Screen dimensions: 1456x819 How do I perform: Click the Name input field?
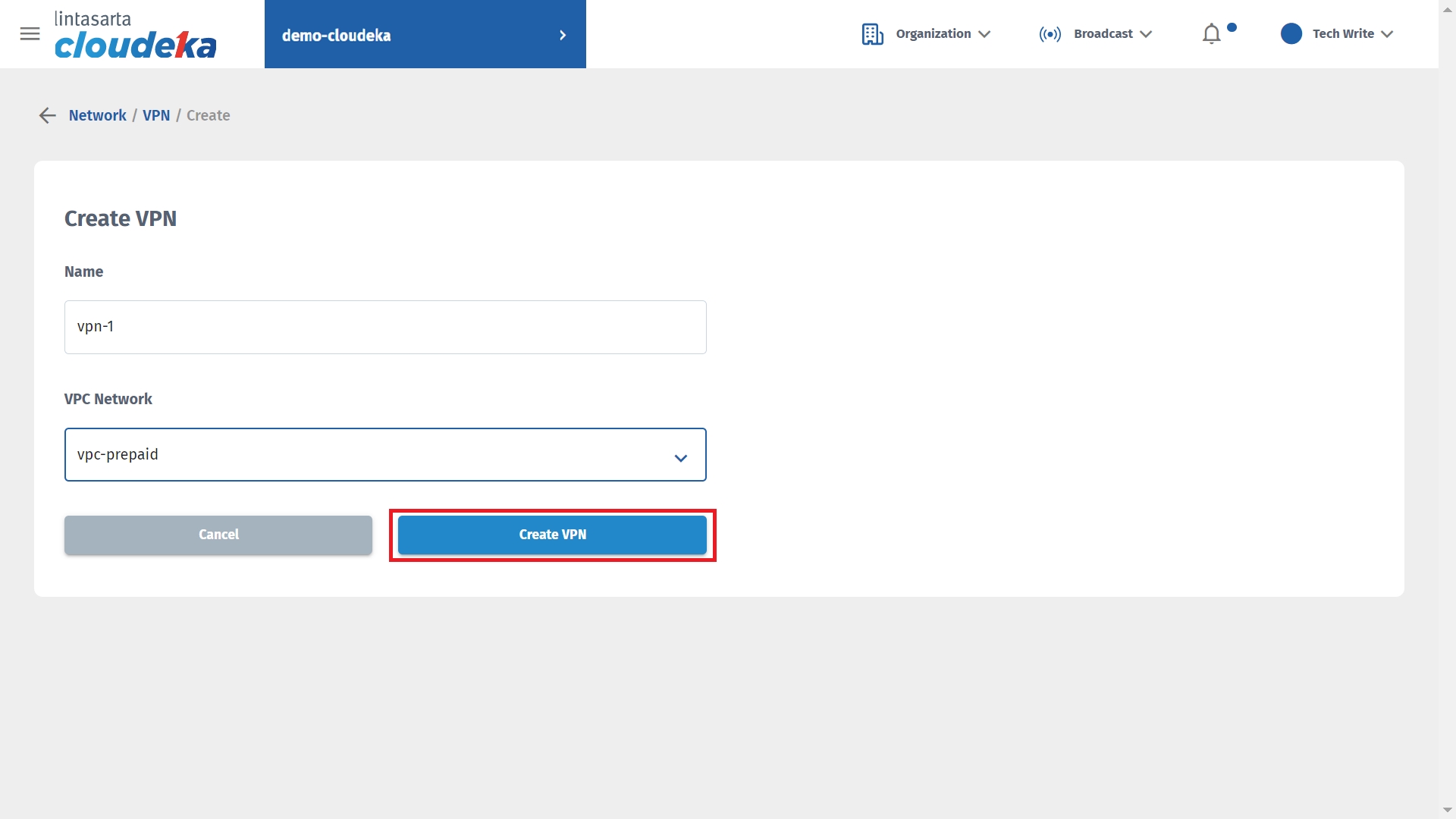384,327
